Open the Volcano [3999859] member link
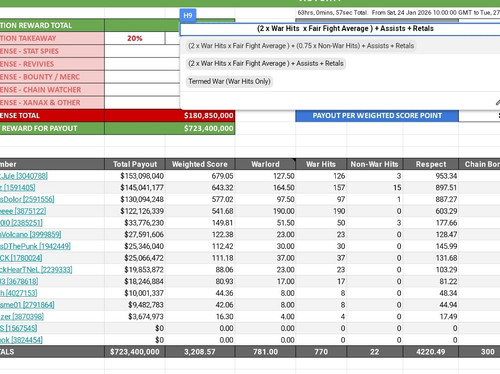This screenshot has width=500, height=374. click(x=30, y=234)
